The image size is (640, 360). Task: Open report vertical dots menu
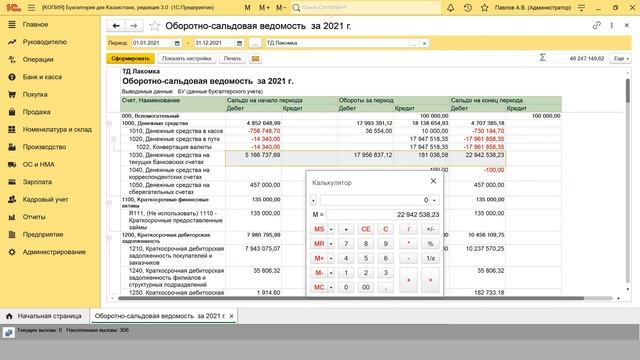(x=611, y=25)
